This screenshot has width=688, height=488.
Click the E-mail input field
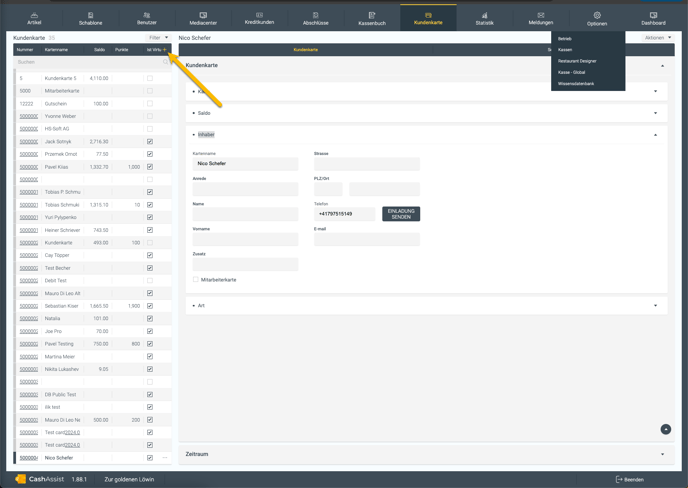click(x=367, y=239)
